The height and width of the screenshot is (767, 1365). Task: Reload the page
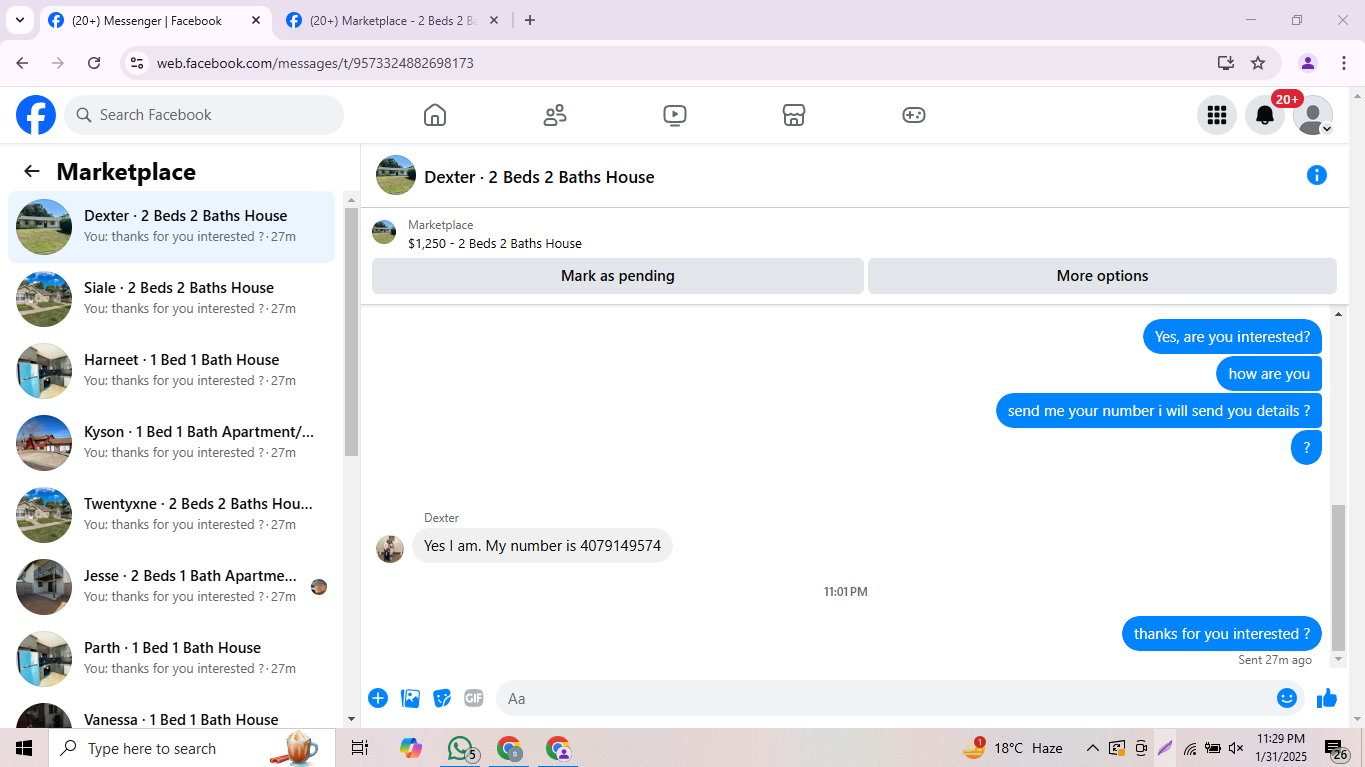[94, 63]
